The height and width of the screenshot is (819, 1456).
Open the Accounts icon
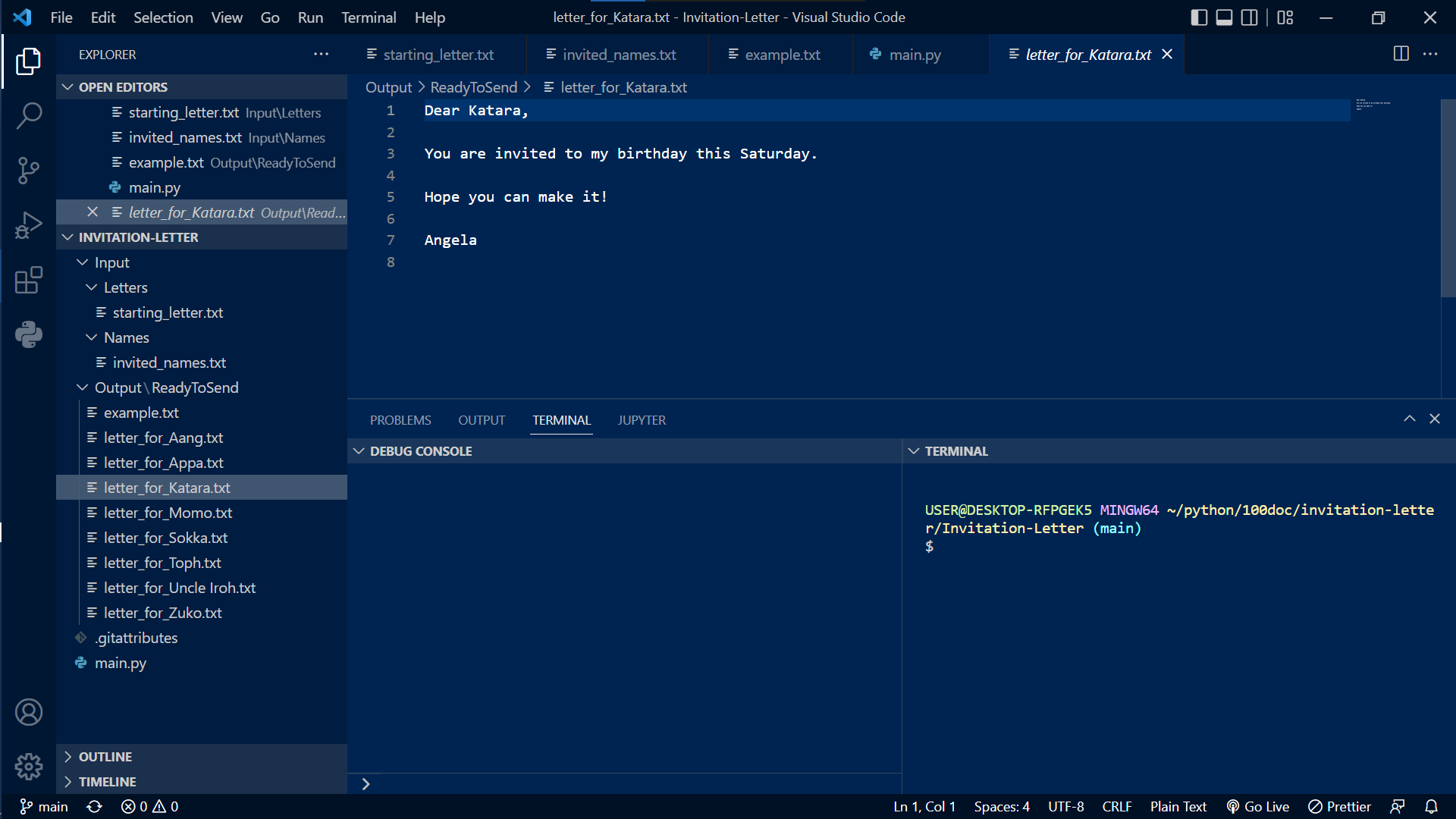[28, 712]
